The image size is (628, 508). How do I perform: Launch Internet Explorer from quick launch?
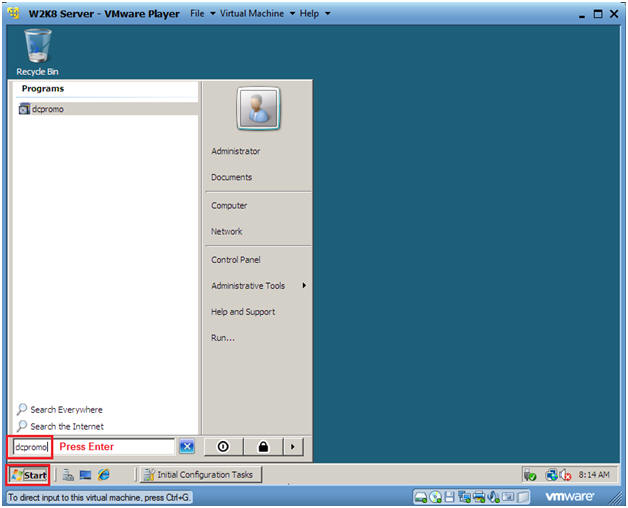104,475
